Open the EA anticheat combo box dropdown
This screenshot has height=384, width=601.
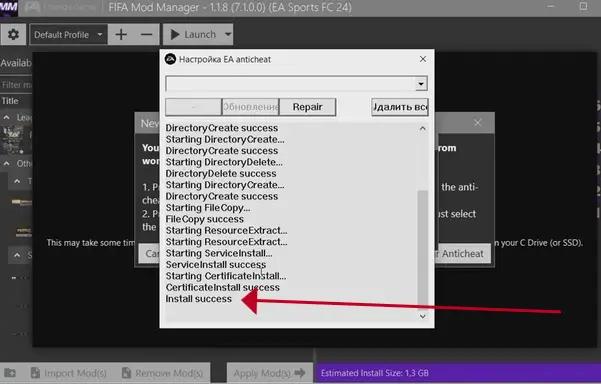tap(421, 84)
